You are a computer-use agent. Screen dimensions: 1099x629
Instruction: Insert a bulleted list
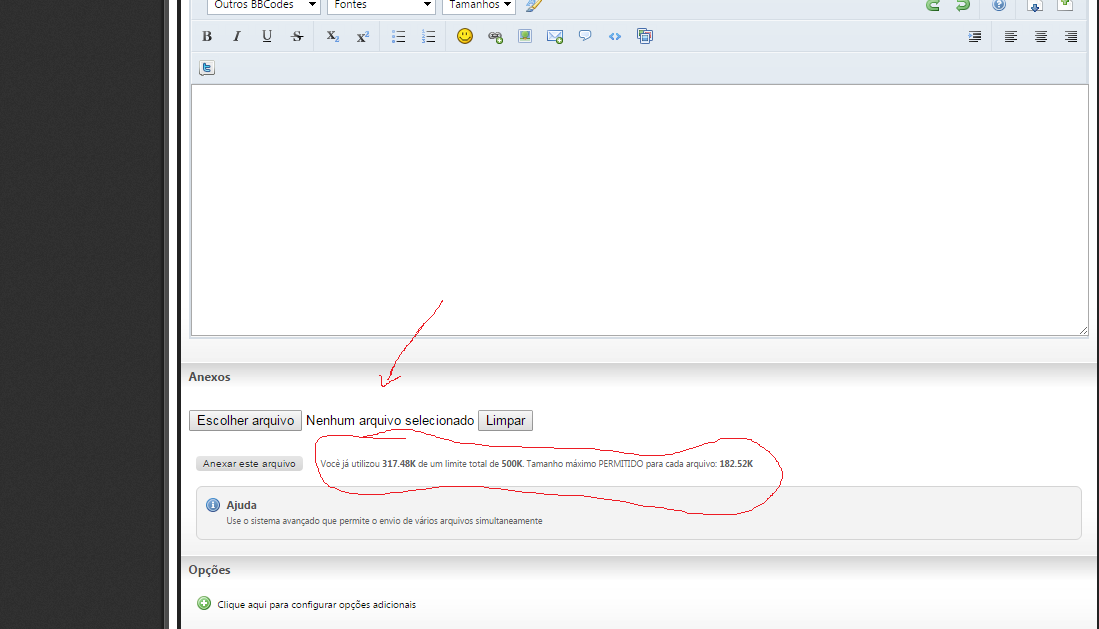click(398, 36)
